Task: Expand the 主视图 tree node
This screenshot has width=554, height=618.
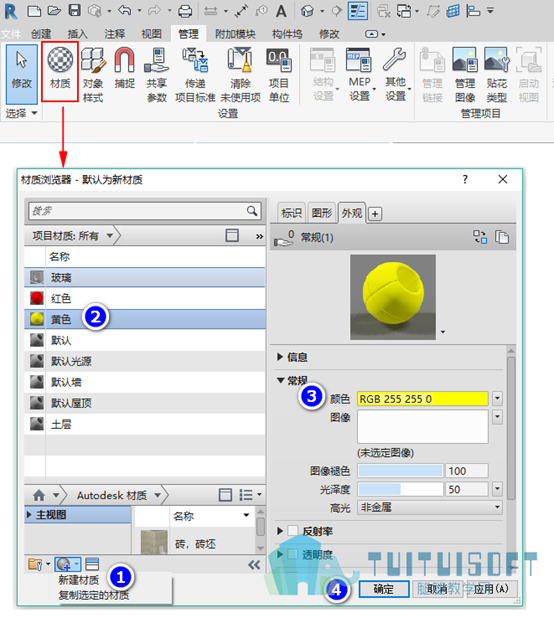Action: [29, 515]
